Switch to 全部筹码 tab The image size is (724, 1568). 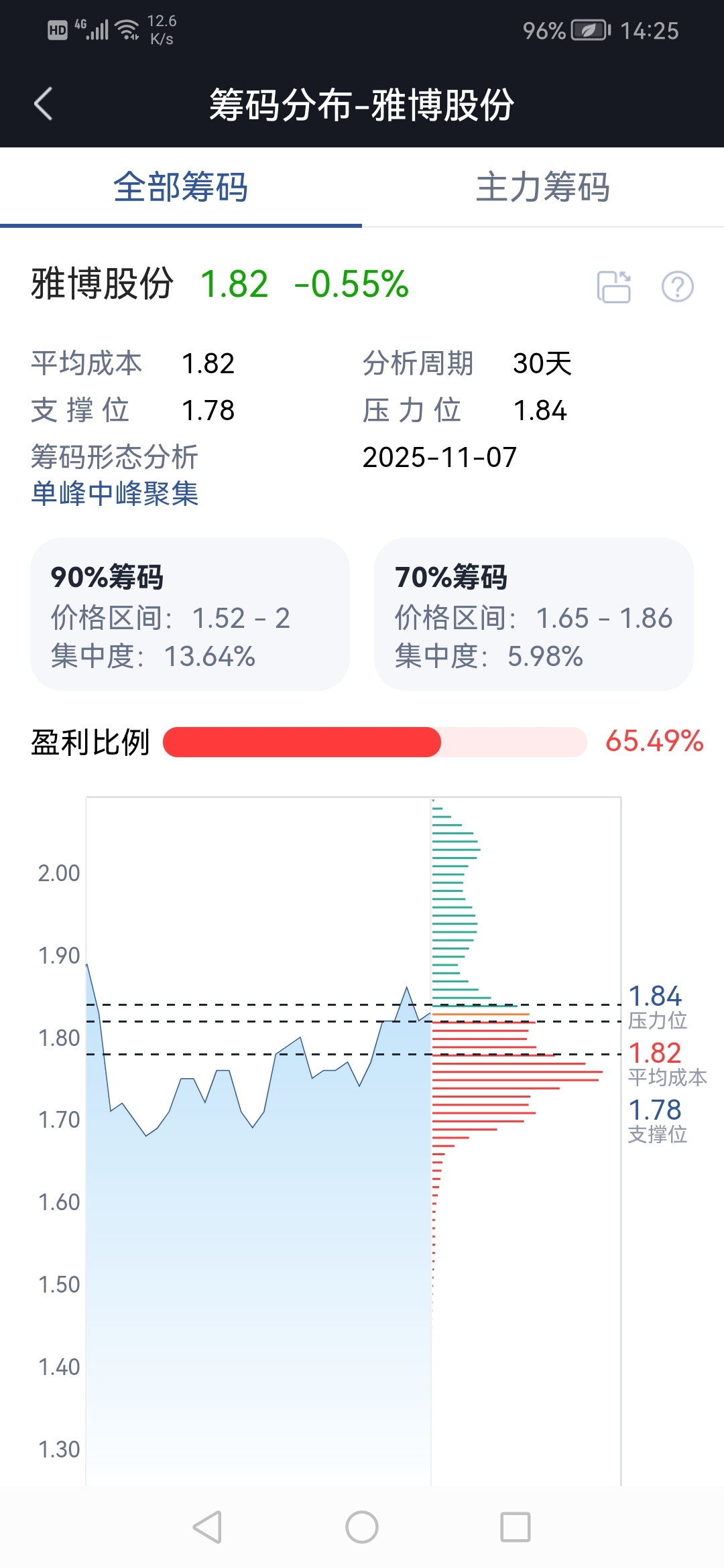tap(181, 187)
